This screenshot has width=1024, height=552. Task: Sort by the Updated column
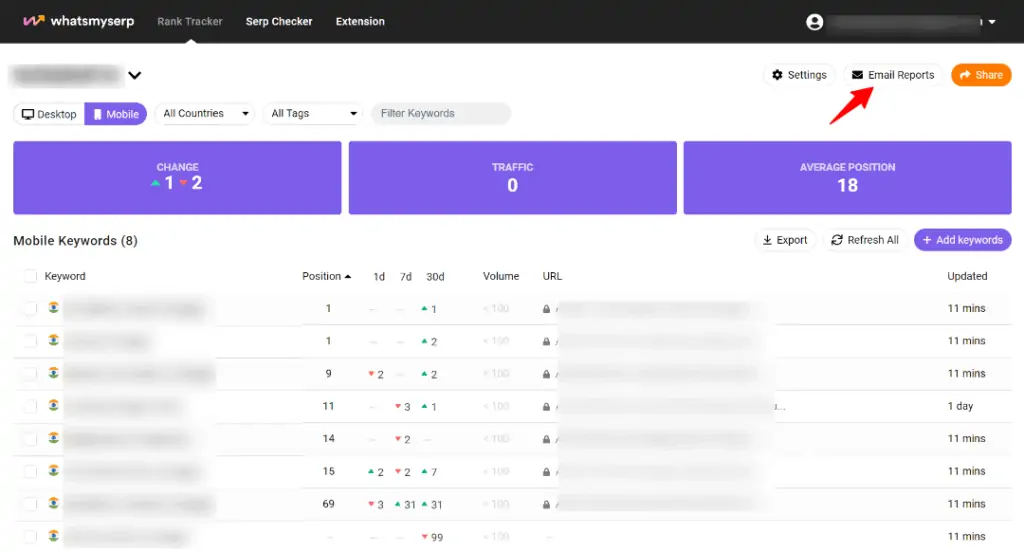(x=967, y=276)
